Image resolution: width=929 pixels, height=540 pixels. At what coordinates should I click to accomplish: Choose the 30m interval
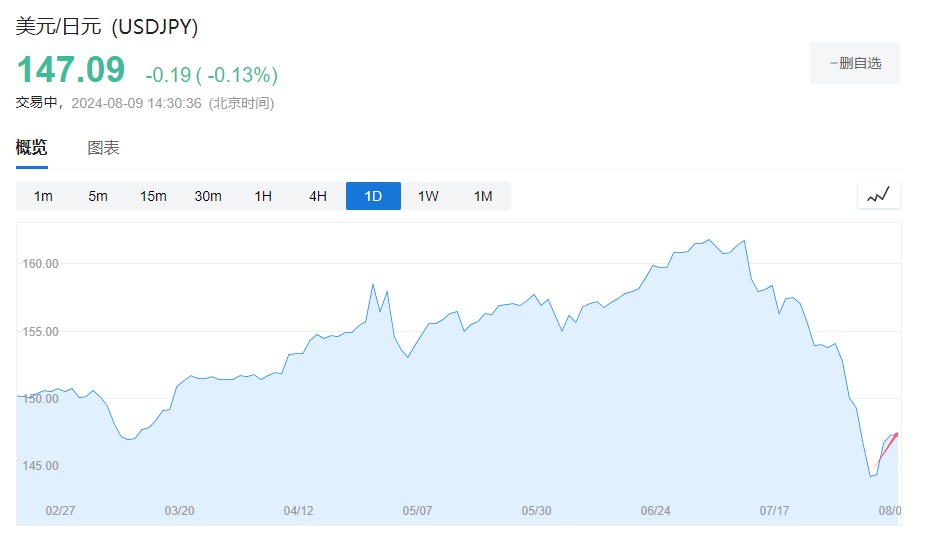(208, 196)
